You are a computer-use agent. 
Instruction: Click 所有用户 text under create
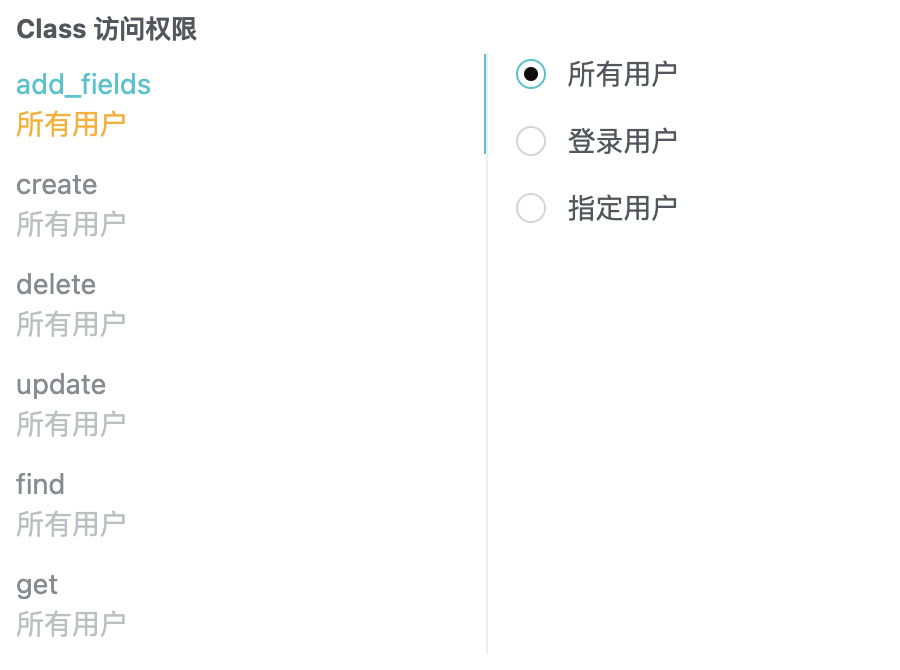(71, 224)
